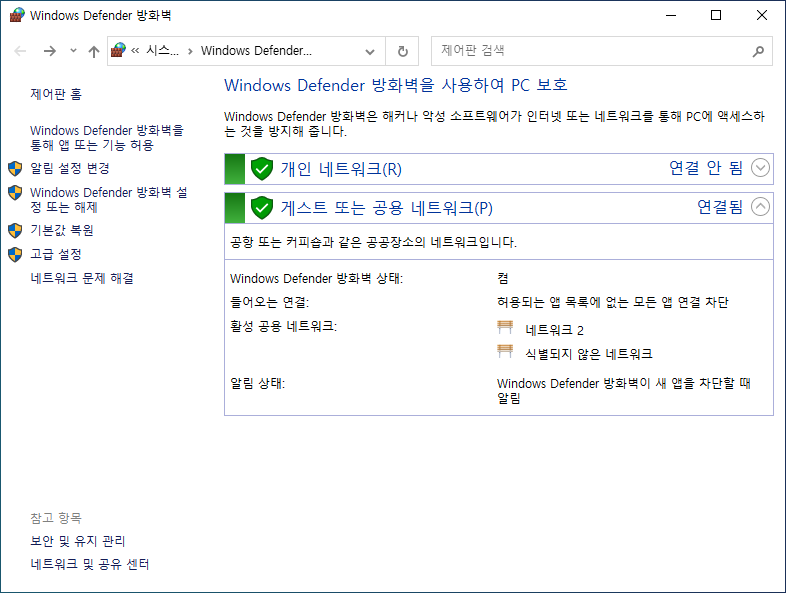Click the 네트워크 2 entry
Image resolution: width=786 pixels, height=593 pixels.
tap(554, 330)
